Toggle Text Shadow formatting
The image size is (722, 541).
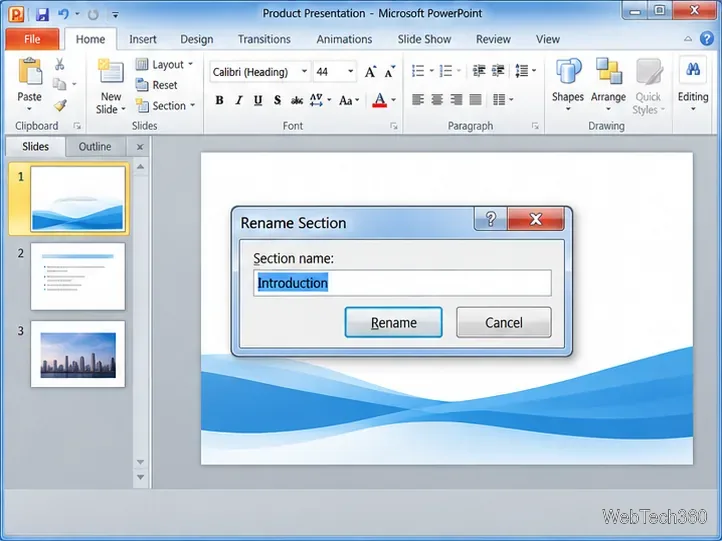click(277, 100)
